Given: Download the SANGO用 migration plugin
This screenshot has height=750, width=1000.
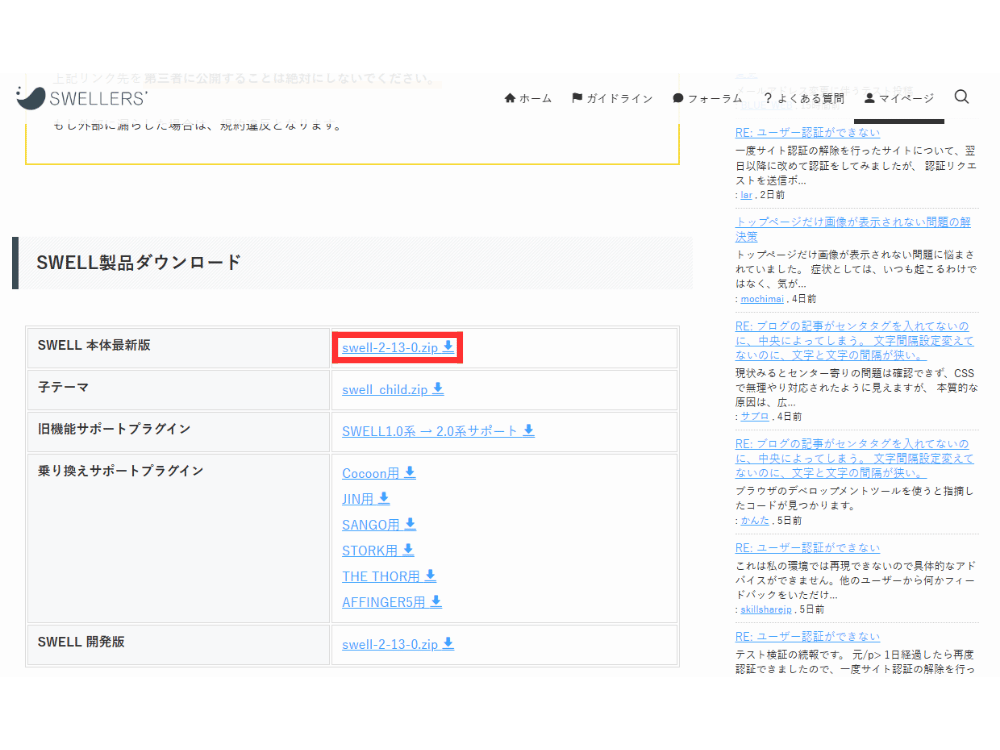Looking at the screenshot, I should [379, 525].
